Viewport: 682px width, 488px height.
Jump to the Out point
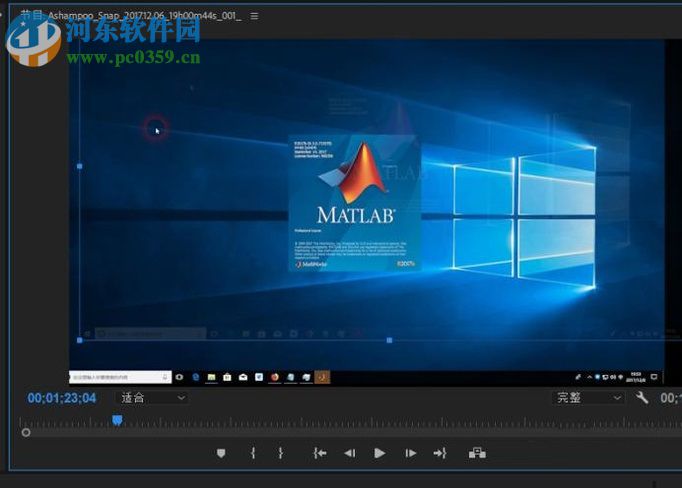(439, 453)
